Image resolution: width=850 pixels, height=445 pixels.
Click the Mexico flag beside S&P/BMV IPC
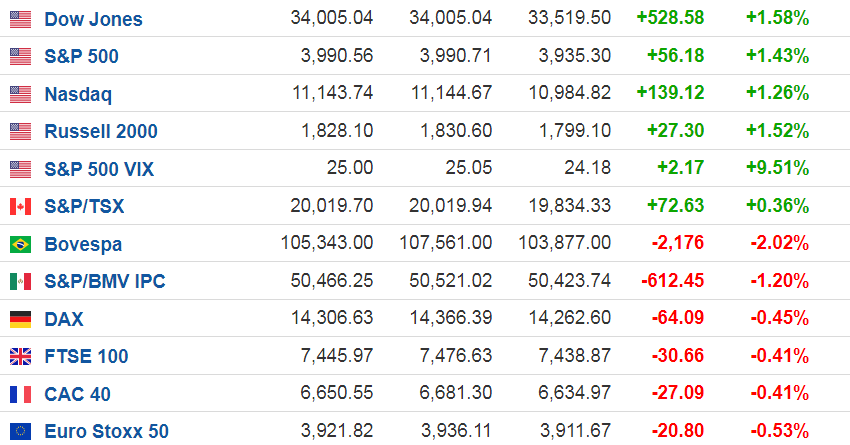20,282
